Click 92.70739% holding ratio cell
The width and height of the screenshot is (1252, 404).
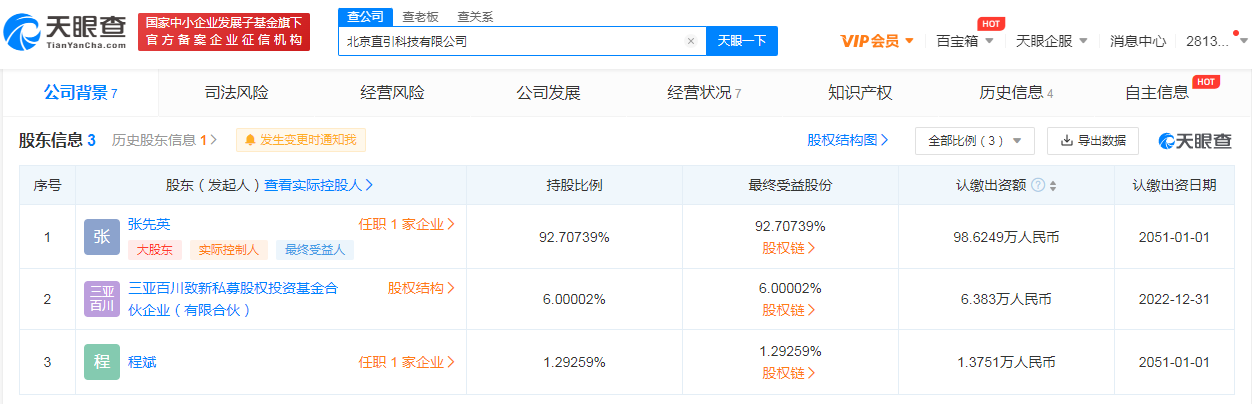574,237
